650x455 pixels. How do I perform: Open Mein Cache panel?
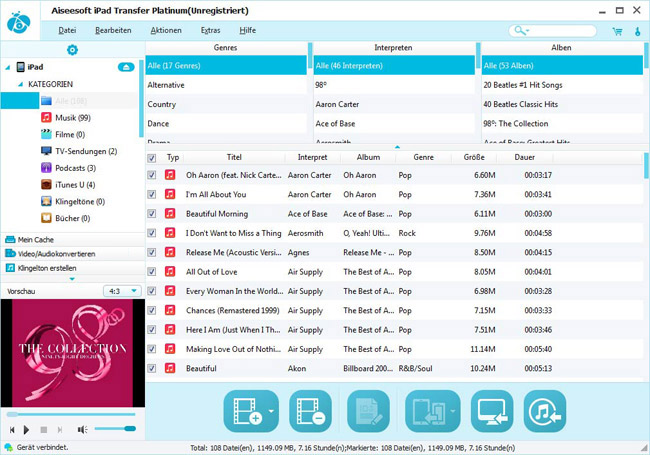click(73, 240)
